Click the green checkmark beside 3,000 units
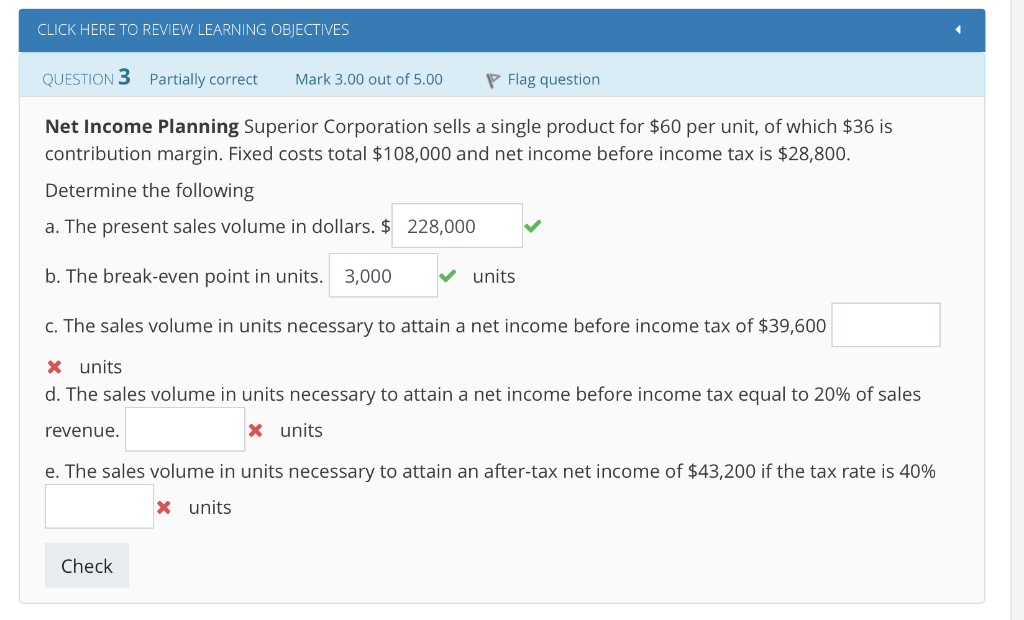Image resolution: width=1024 pixels, height=620 pixels. coord(447,275)
